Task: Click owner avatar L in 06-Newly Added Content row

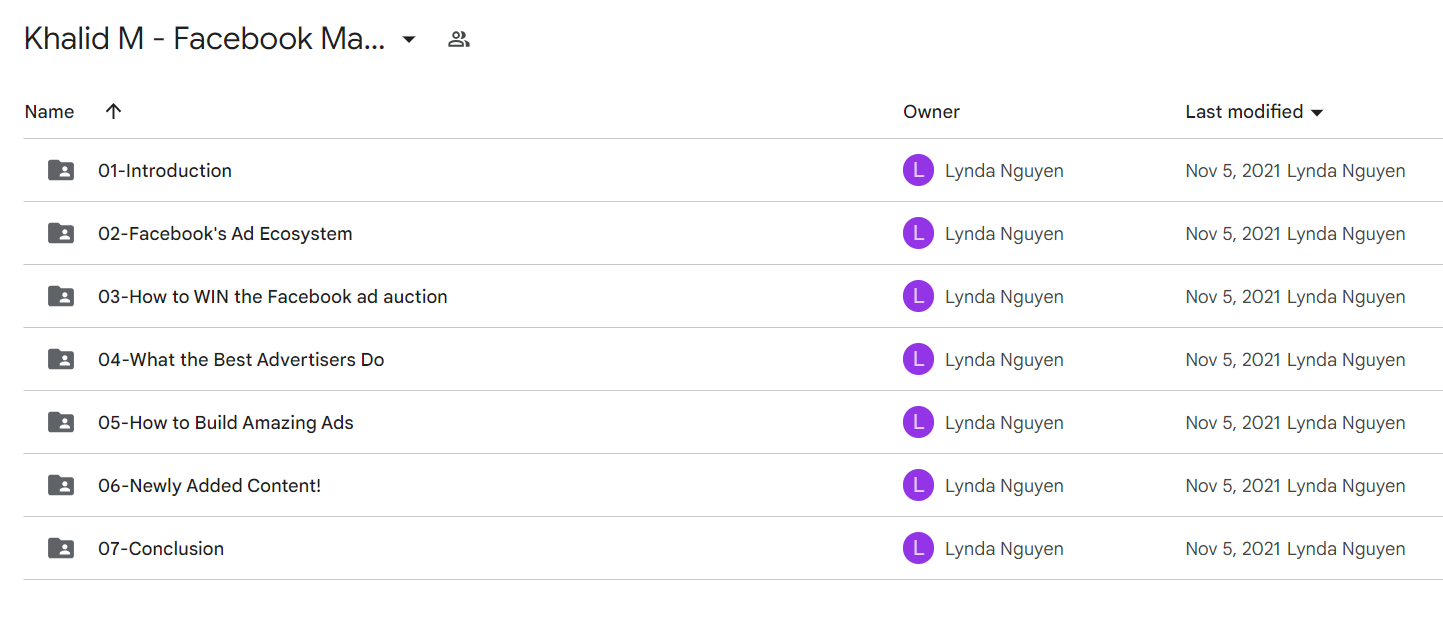Action: 918,486
